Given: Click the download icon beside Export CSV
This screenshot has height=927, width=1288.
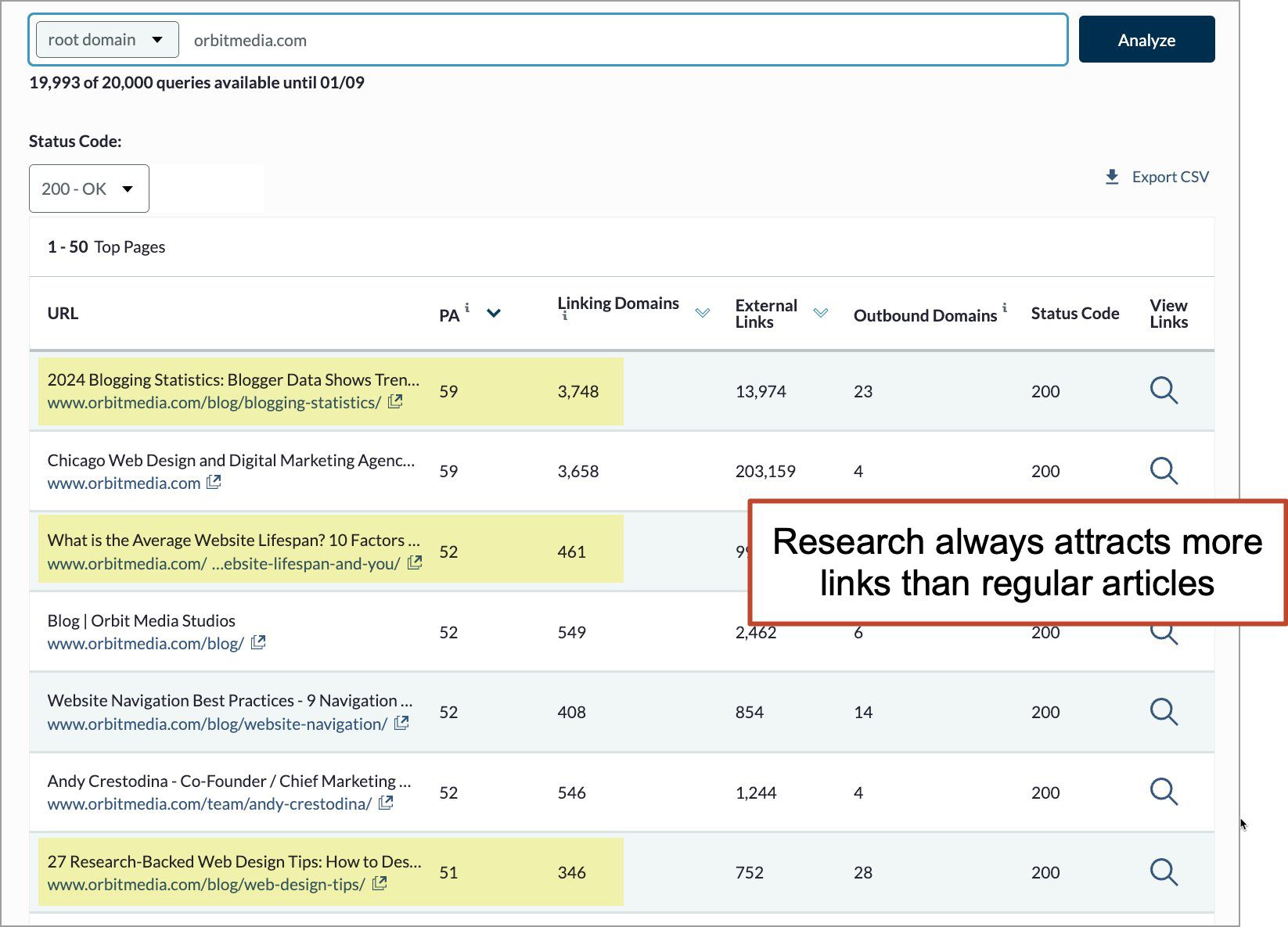Looking at the screenshot, I should pos(1112,177).
